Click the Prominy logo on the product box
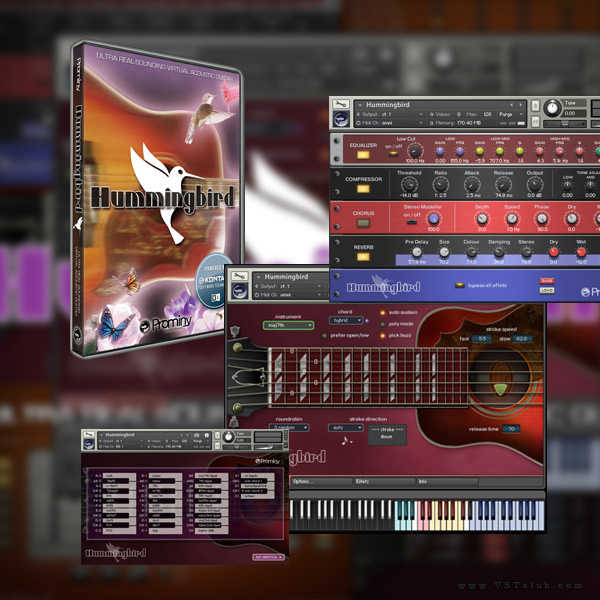This screenshot has height=600, width=600. point(165,324)
